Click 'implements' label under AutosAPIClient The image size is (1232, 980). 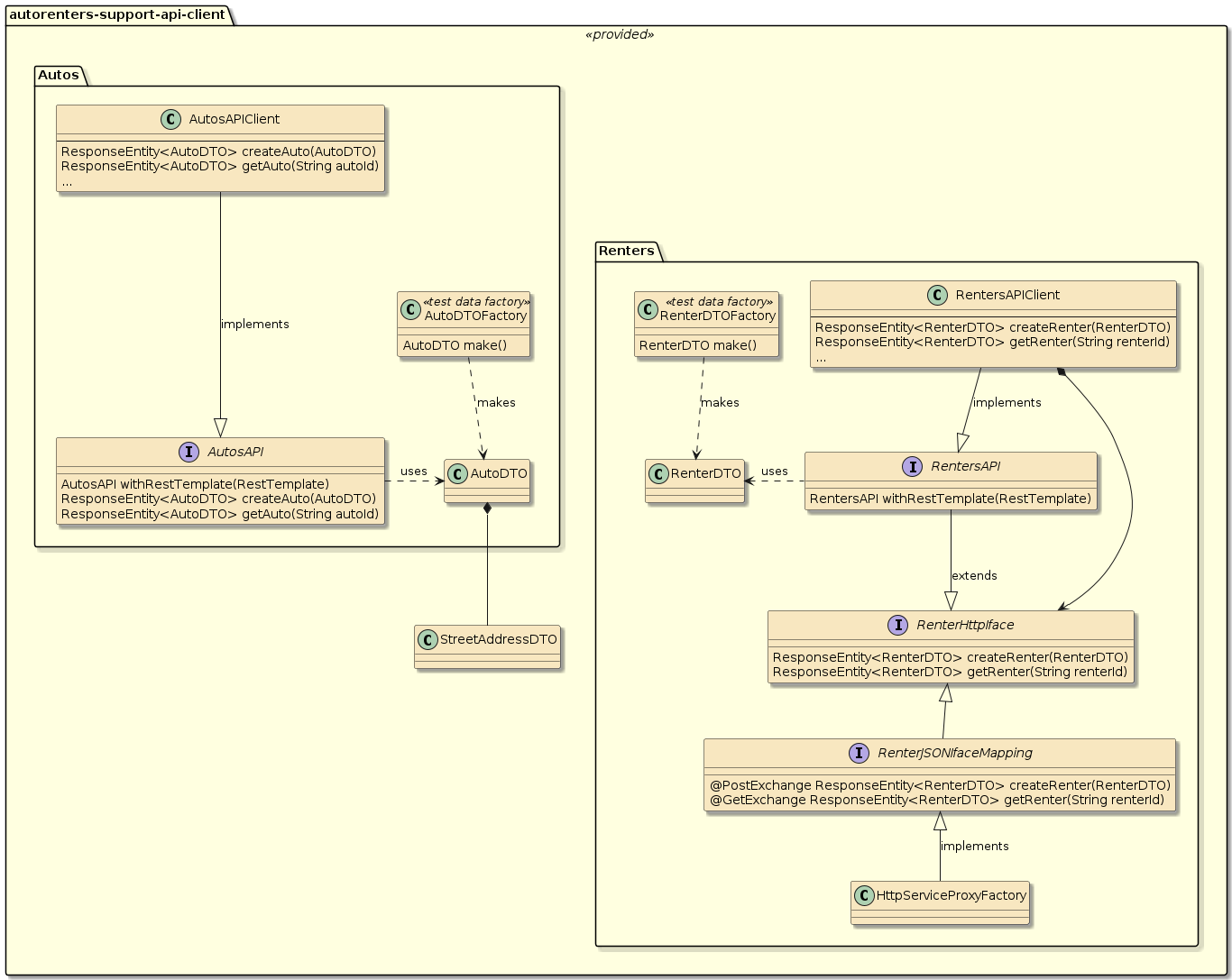(255, 325)
